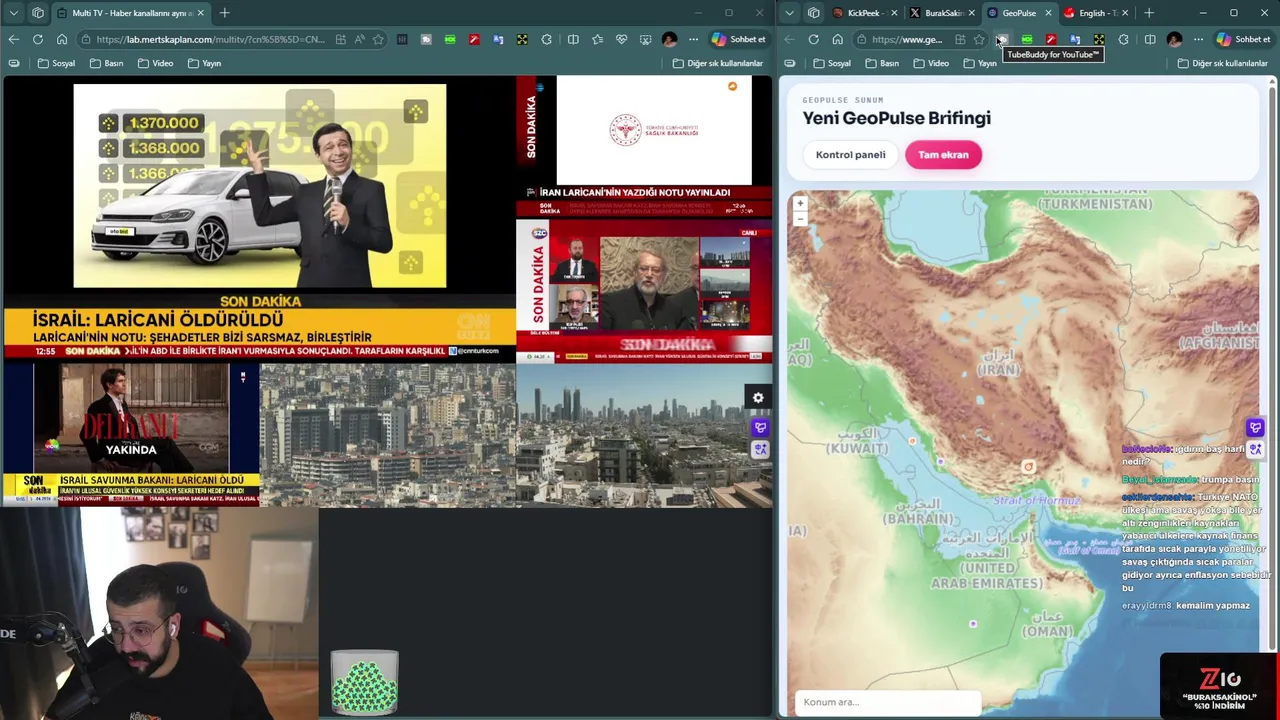Open Sosyal bookmark folder in right browser
The width and height of the screenshot is (1280, 720).
(832, 63)
